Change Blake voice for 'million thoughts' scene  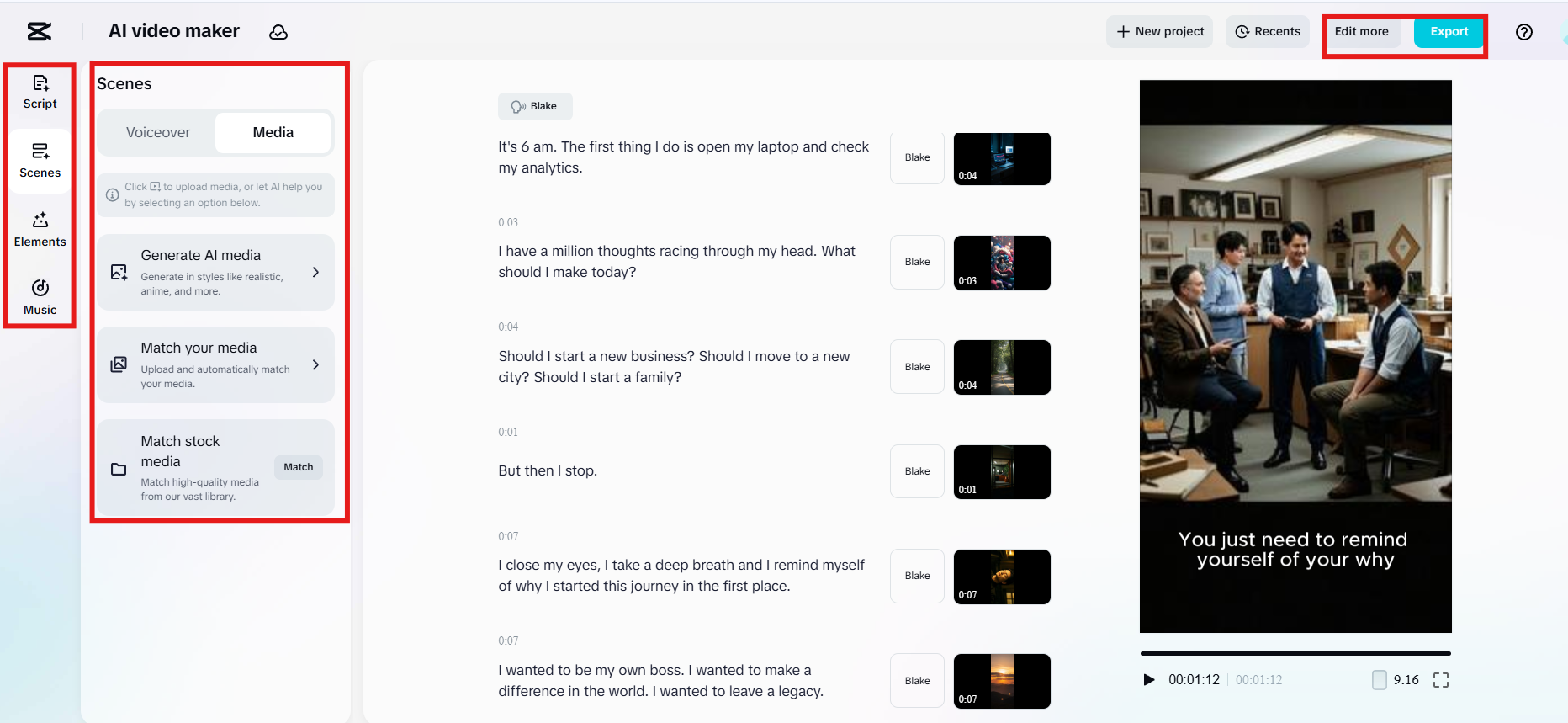pos(918,262)
